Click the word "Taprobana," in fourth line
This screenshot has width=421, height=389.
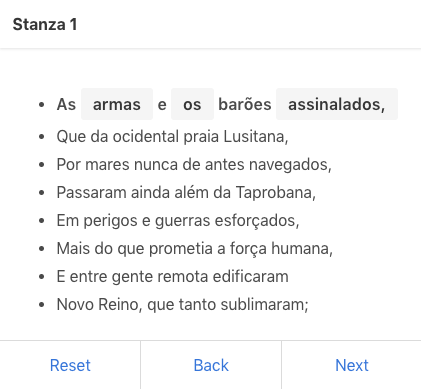(276, 192)
